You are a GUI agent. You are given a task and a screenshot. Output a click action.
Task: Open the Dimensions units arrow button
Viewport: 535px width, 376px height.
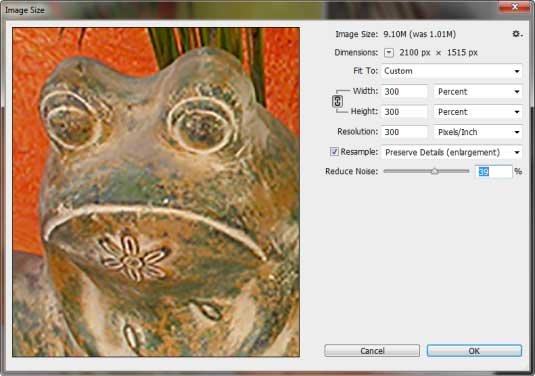point(389,53)
